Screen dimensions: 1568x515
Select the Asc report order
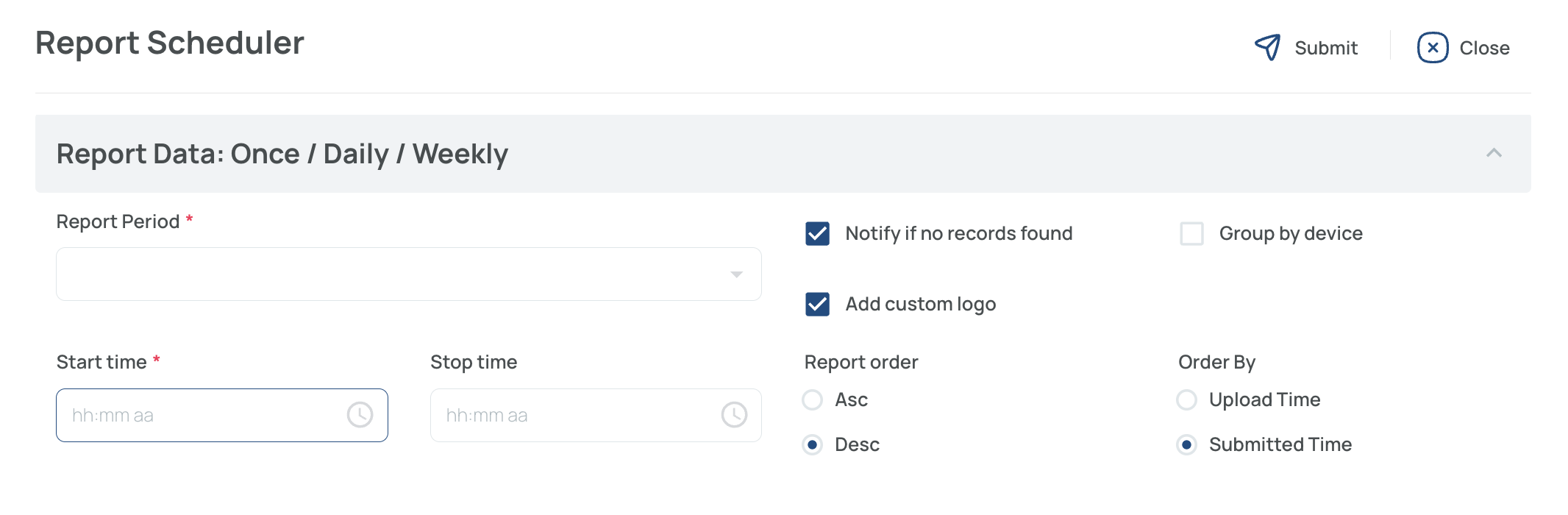pyautogui.click(x=813, y=400)
